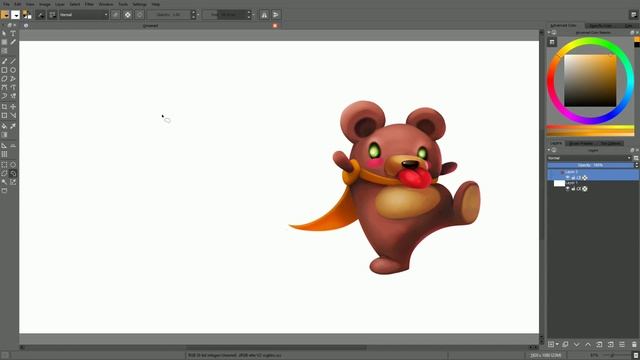Open the Settings menu
The height and width of the screenshot is (360, 640).
point(140,4)
